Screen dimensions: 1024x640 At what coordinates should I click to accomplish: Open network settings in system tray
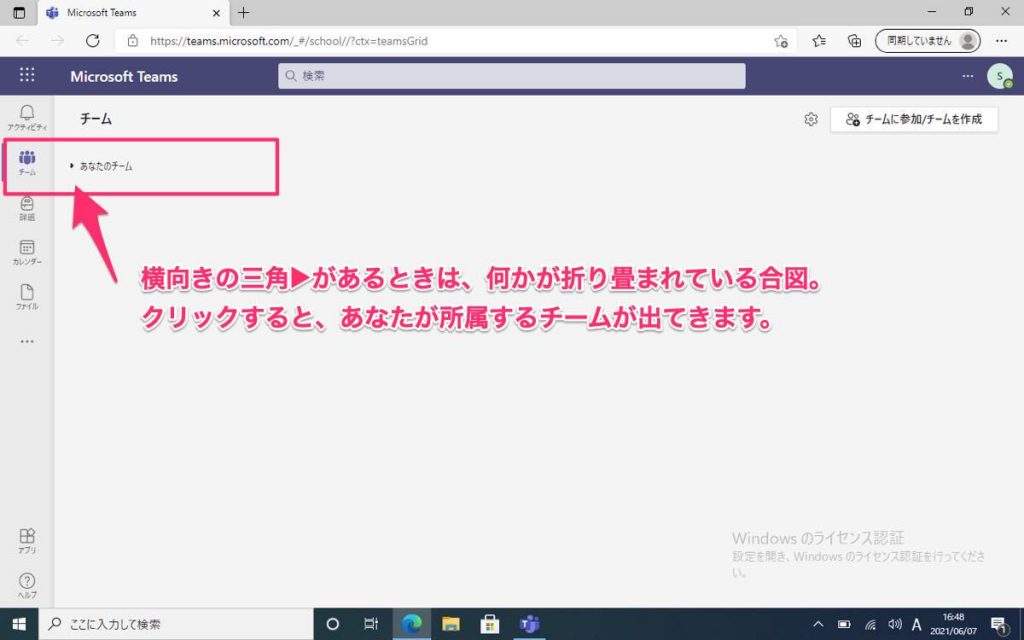[870, 624]
